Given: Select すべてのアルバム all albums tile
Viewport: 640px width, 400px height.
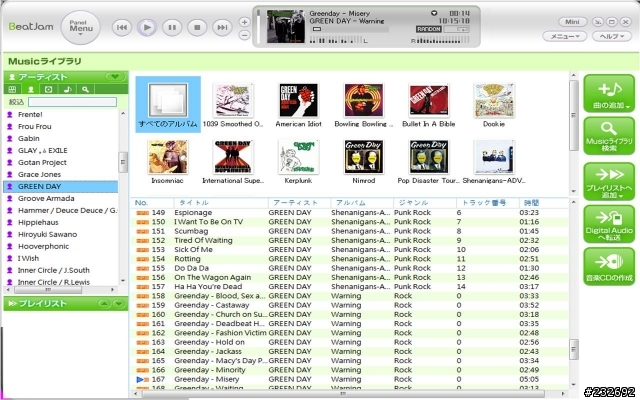Looking at the screenshot, I should coord(168,104).
